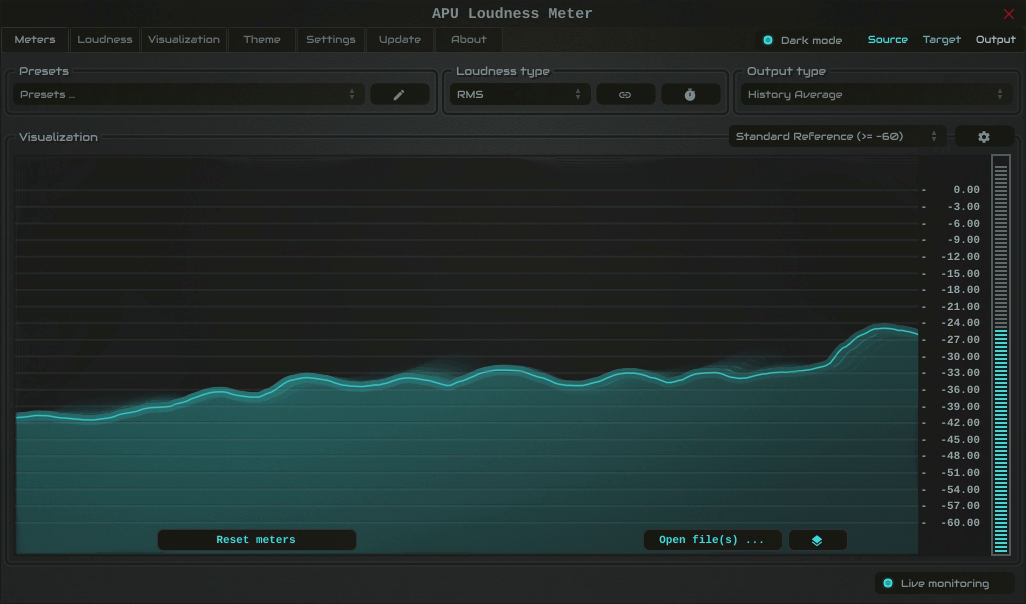
Task: Click the -54.00 scale label
Action: pyautogui.click(x=960, y=490)
